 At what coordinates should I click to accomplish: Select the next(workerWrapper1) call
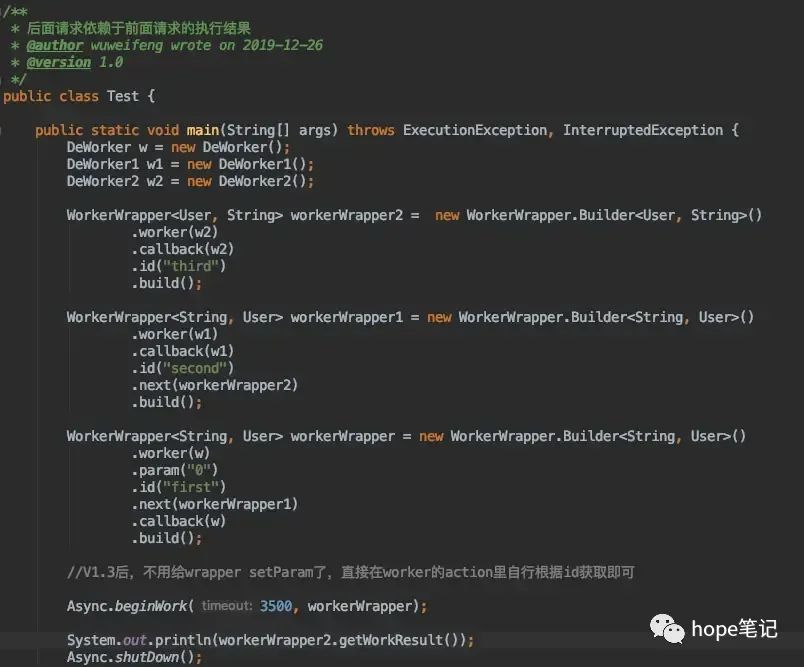pyautogui.click(x=214, y=503)
